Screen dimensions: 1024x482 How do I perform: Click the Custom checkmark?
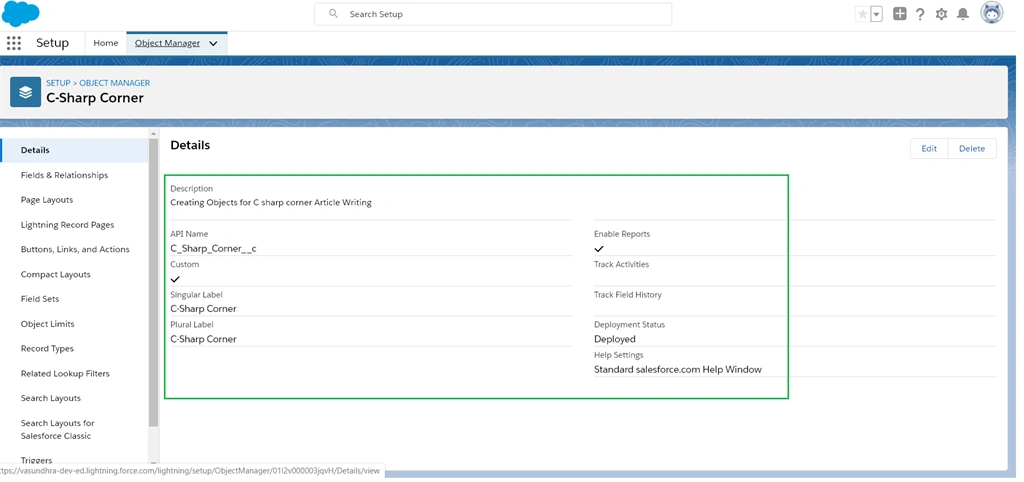pos(175,279)
